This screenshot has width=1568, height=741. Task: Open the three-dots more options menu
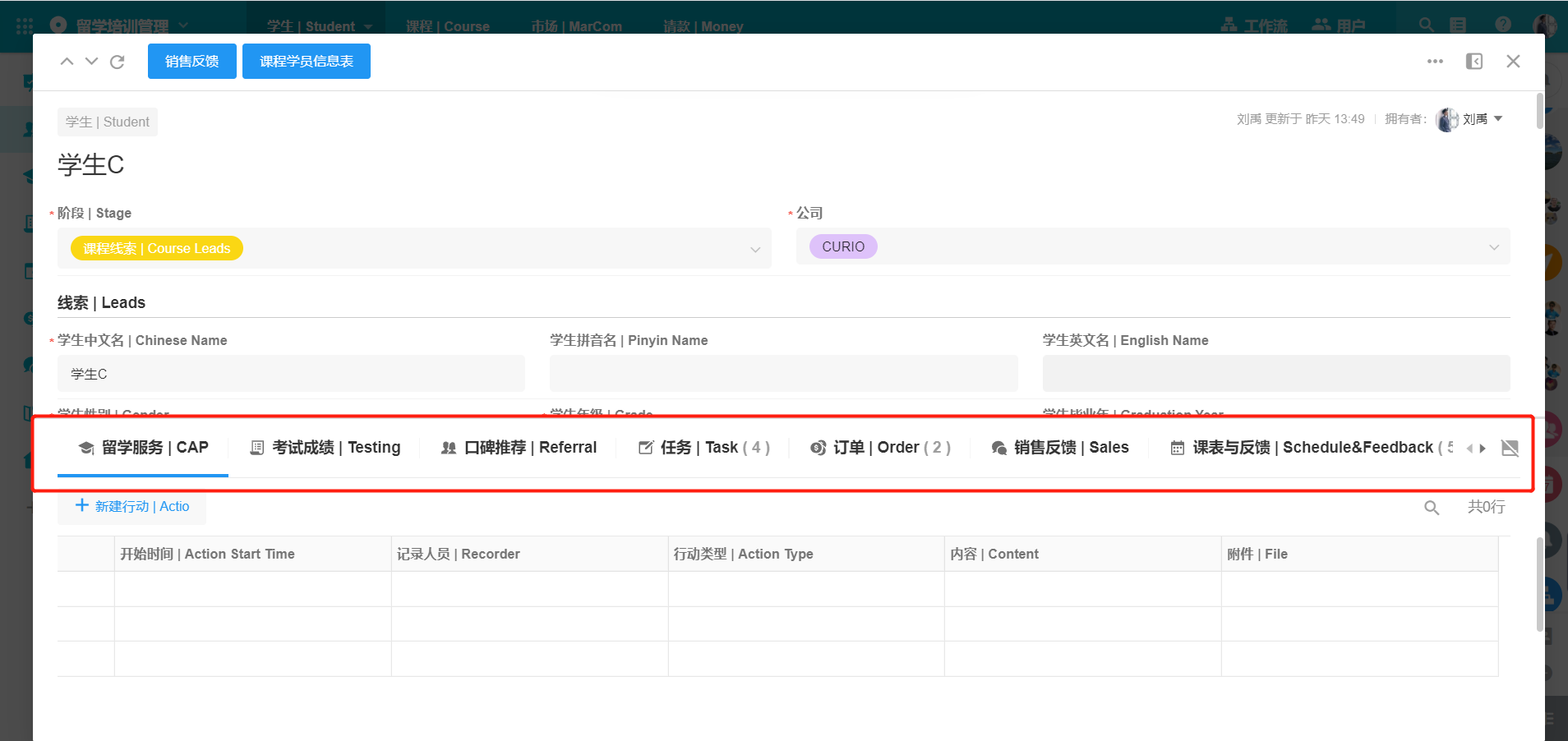click(x=1435, y=62)
